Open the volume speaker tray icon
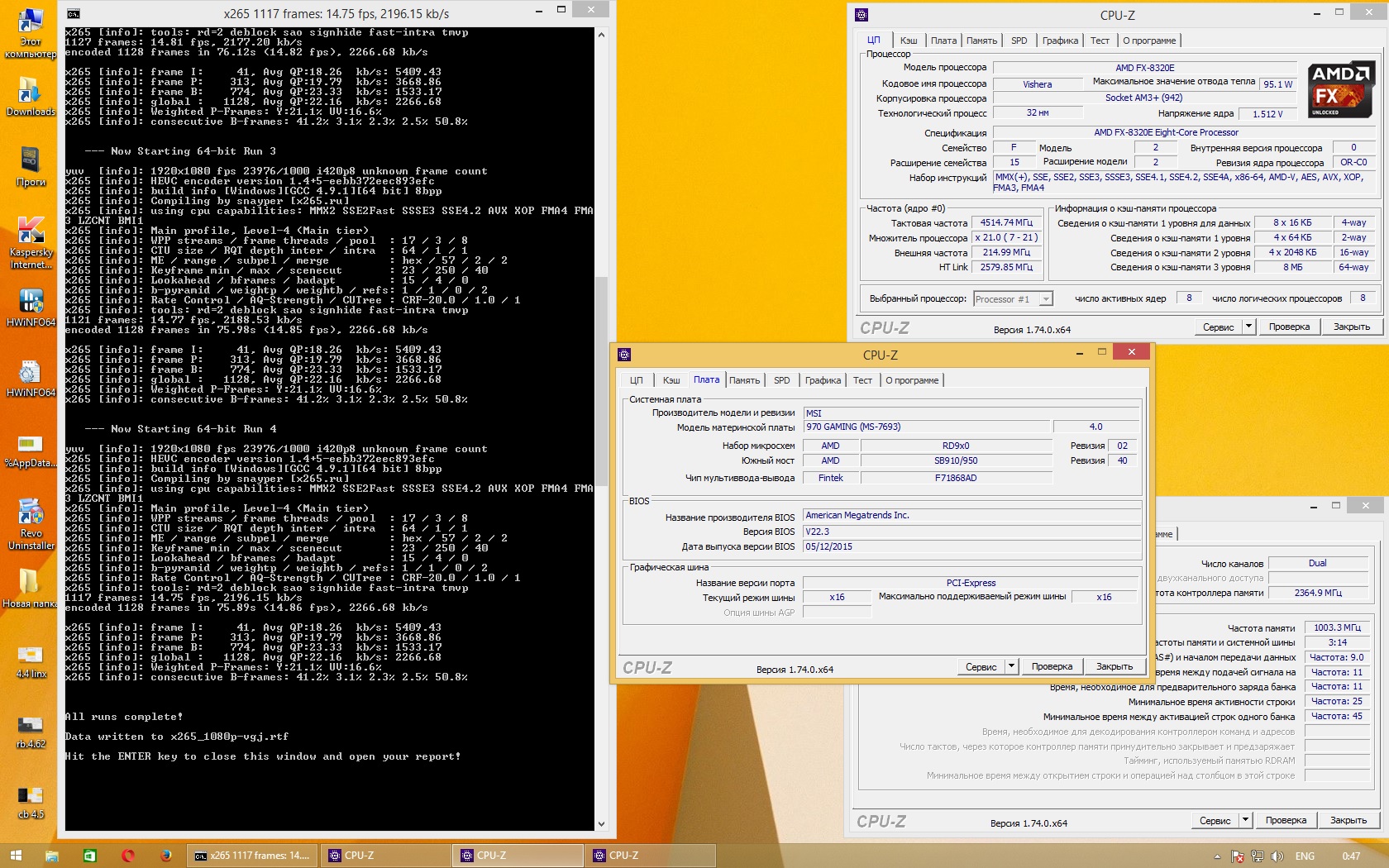The width and height of the screenshot is (1389, 868). pyautogui.click(x=1277, y=856)
